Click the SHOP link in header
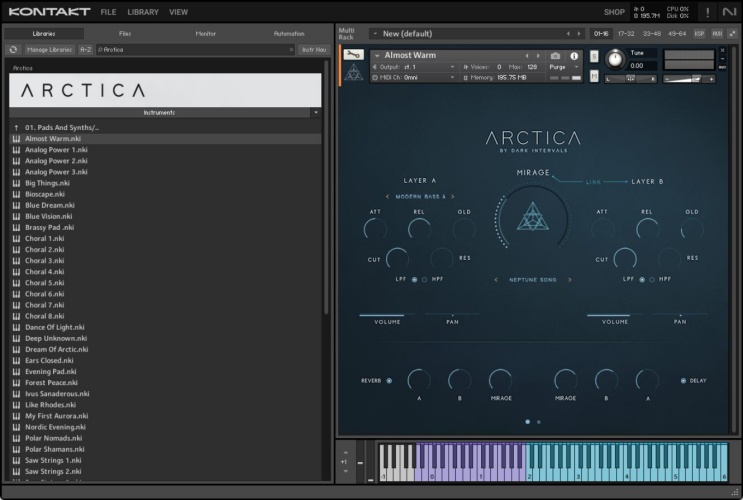The height and width of the screenshot is (500, 743). (614, 12)
